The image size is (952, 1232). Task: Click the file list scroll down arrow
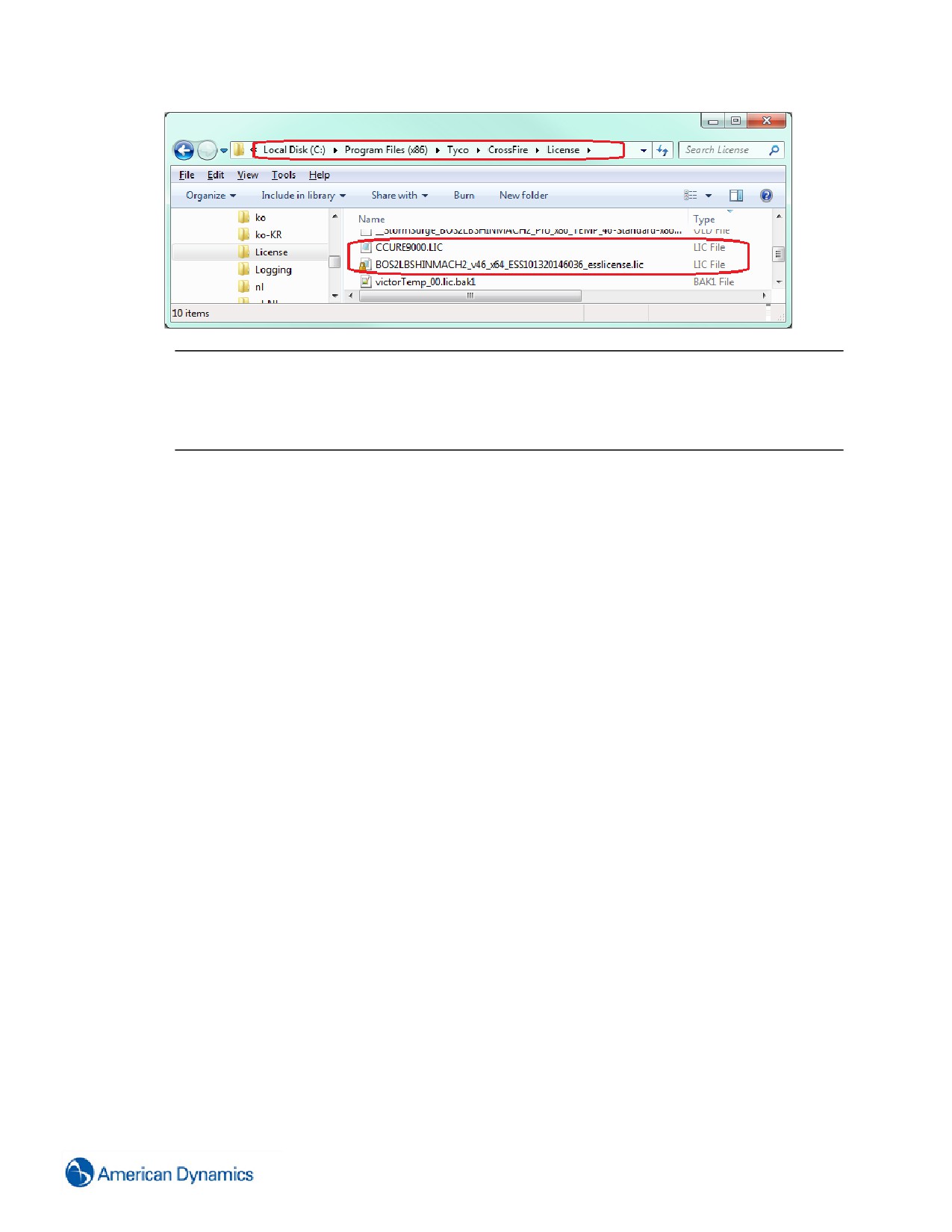point(779,282)
